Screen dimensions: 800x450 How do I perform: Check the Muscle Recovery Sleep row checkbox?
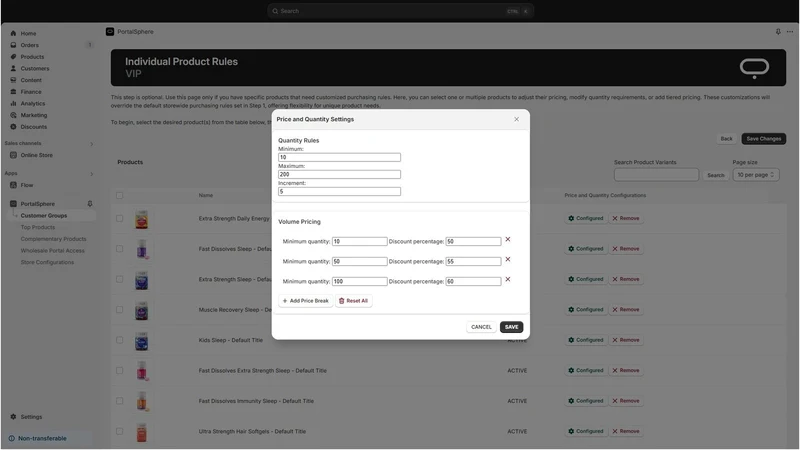pos(119,310)
